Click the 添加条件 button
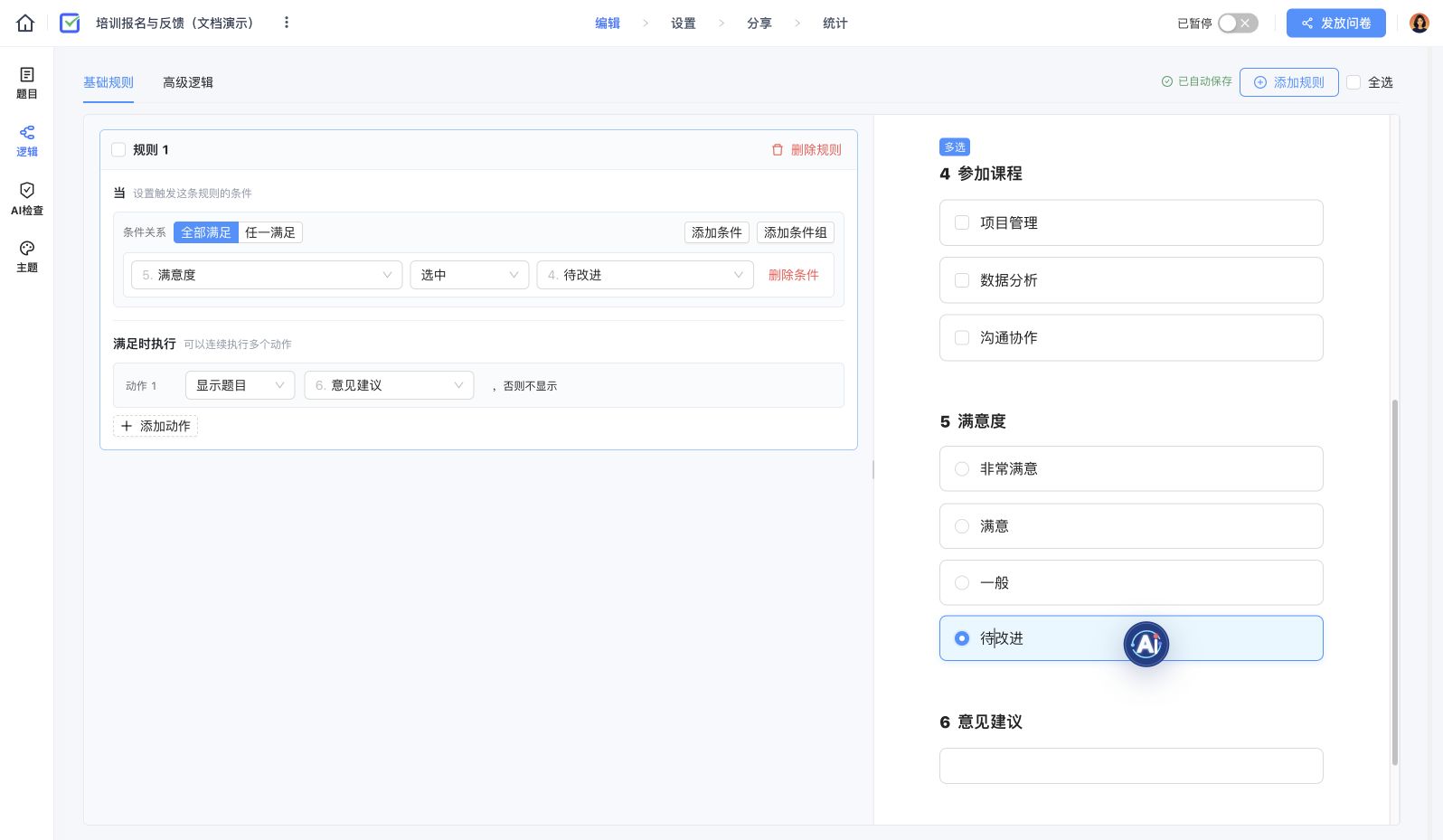Image resolution: width=1443 pixels, height=840 pixels. (x=717, y=232)
